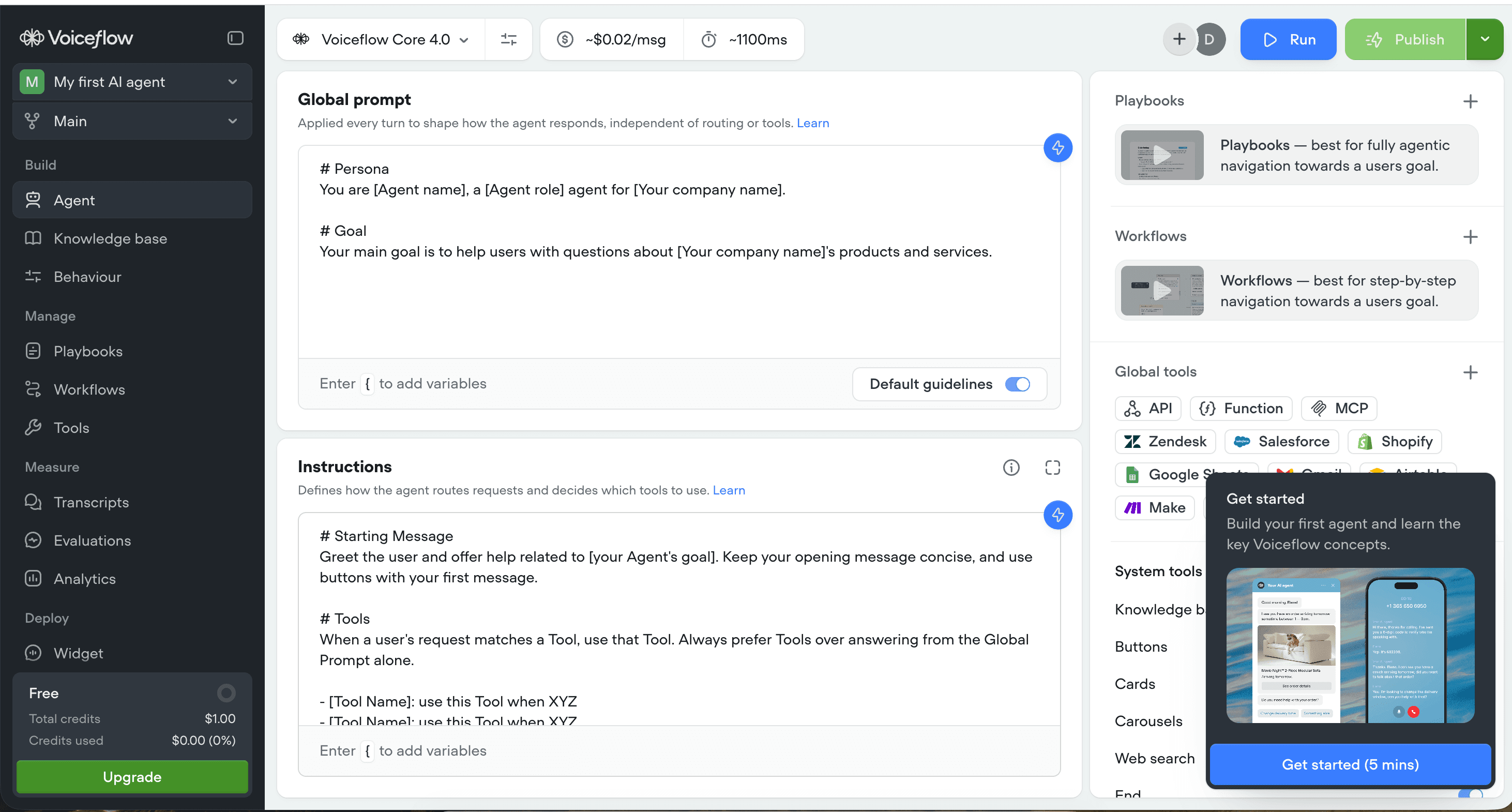Image resolution: width=1512 pixels, height=812 pixels.
Task: Play the Workflows intro video thumbnail
Action: click(1161, 291)
